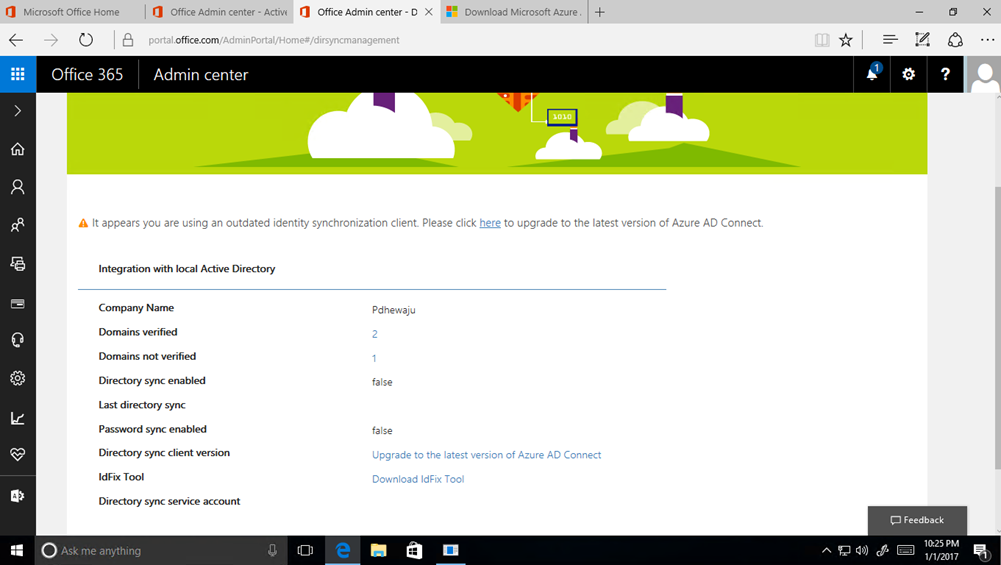
Task: Select the 'Pdhewaju' company name value
Action: click(393, 310)
